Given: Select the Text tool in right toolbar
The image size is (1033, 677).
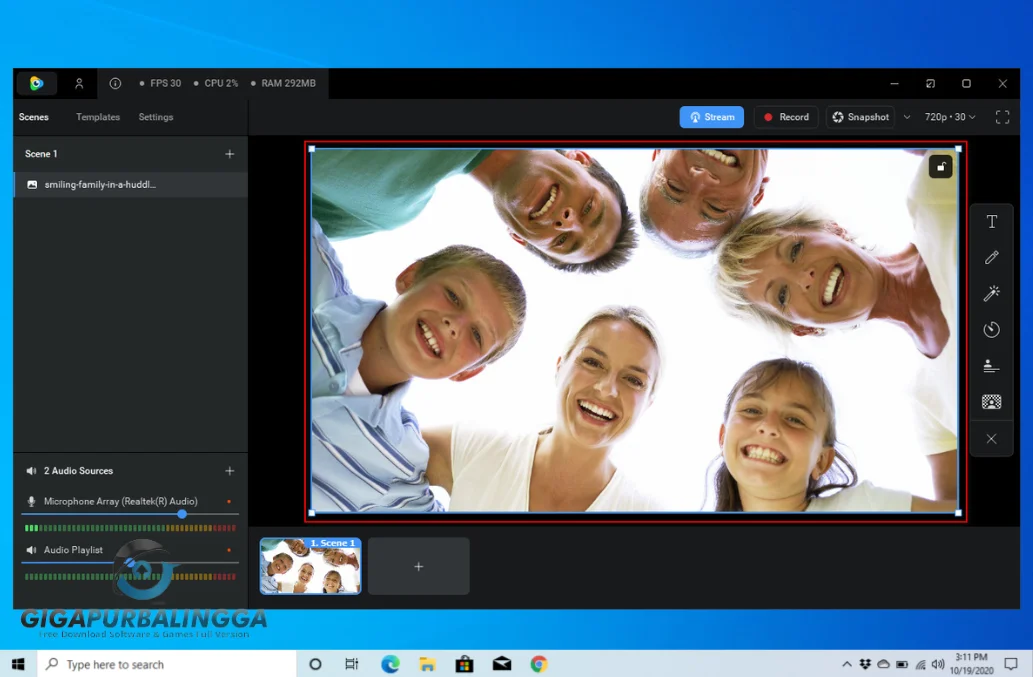Looking at the screenshot, I should pyautogui.click(x=991, y=222).
